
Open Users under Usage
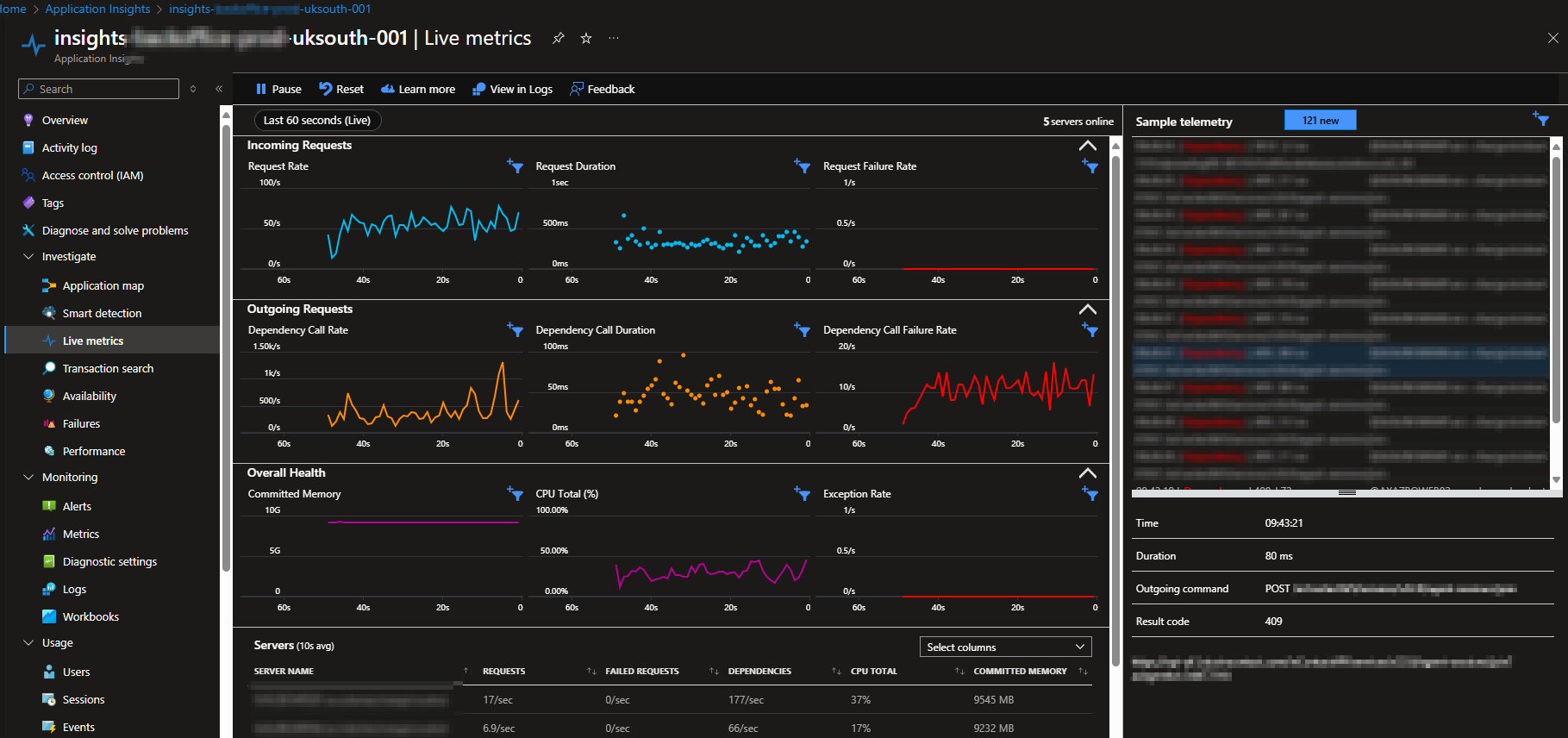click(76, 672)
